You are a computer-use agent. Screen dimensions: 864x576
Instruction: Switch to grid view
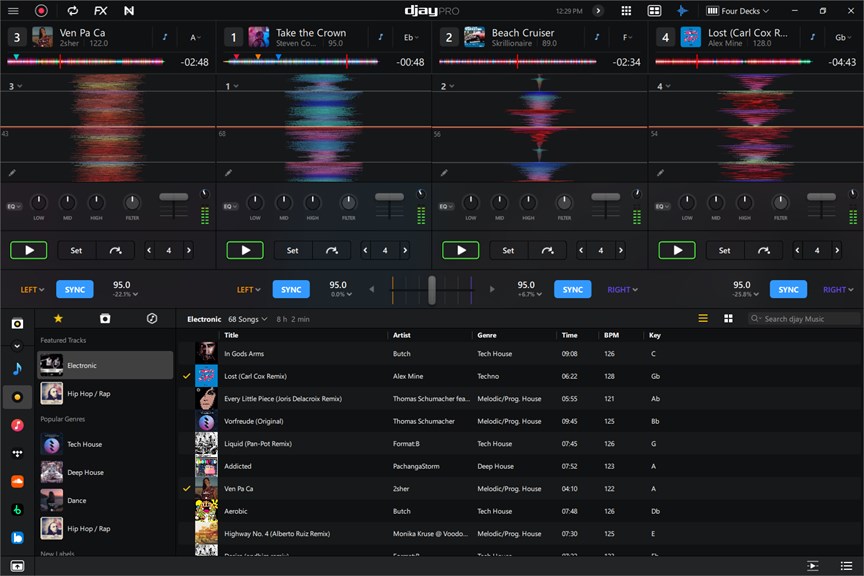(728, 319)
